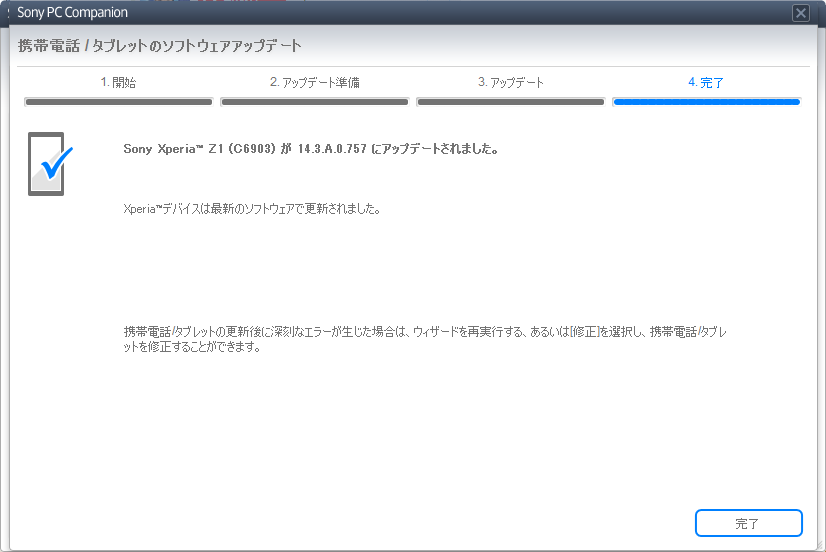Click the Sony PC Companion title text

[72, 13]
